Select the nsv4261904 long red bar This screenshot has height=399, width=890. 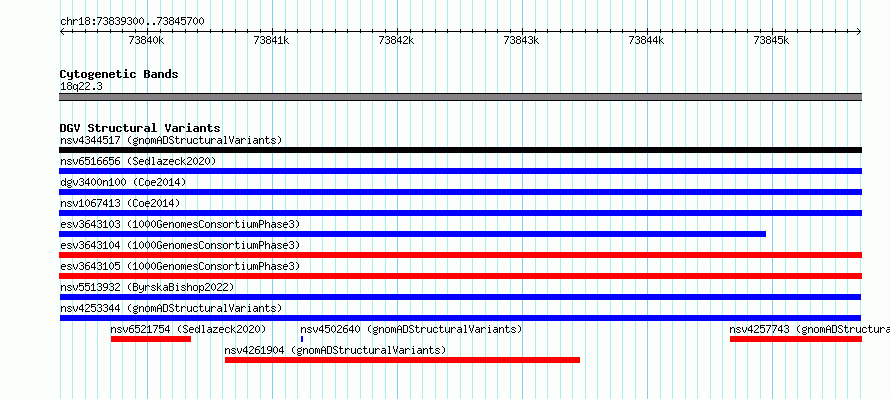(x=402, y=360)
